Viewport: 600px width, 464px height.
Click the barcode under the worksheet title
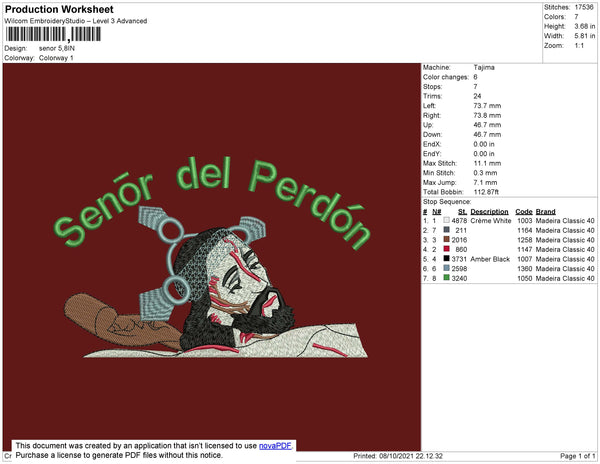coord(53,35)
